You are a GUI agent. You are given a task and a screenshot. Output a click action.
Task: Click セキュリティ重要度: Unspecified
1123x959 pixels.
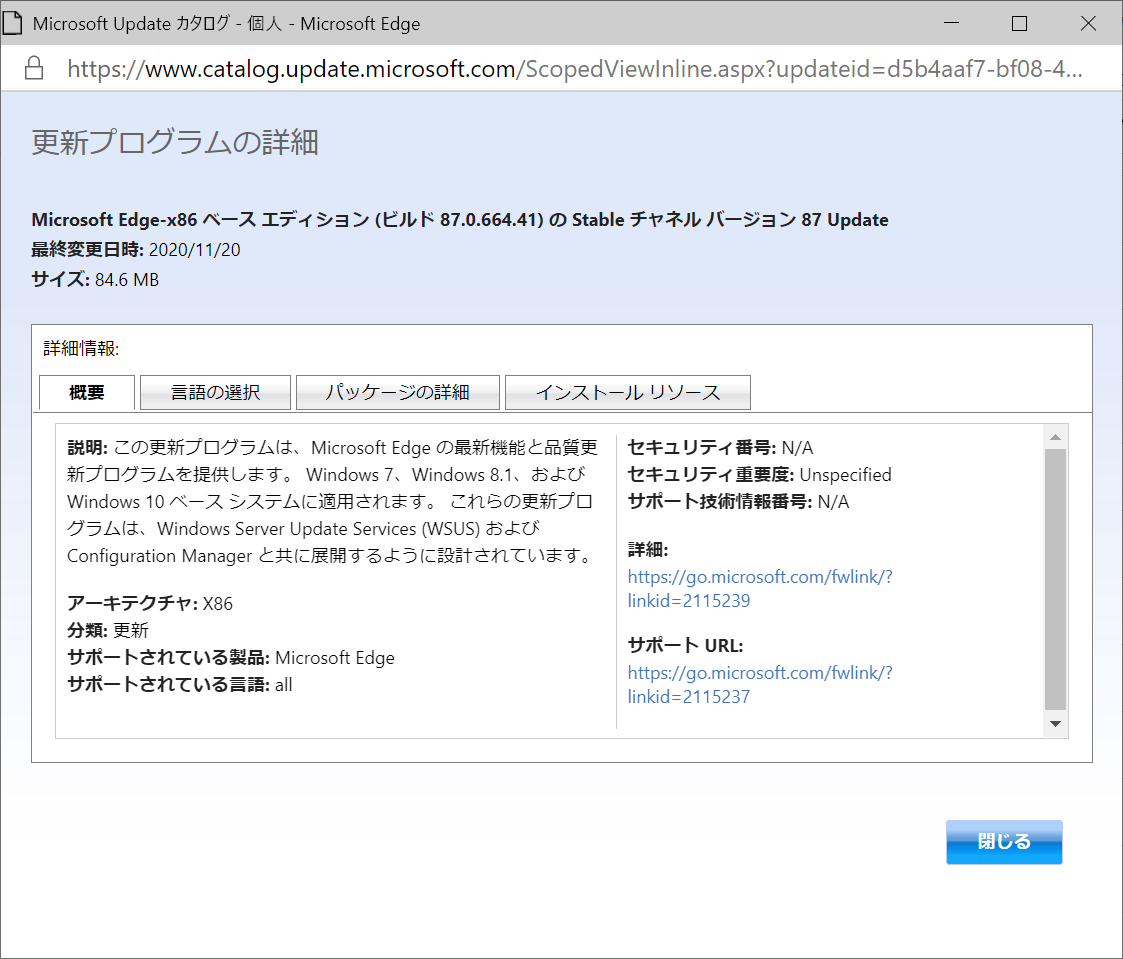pos(759,475)
